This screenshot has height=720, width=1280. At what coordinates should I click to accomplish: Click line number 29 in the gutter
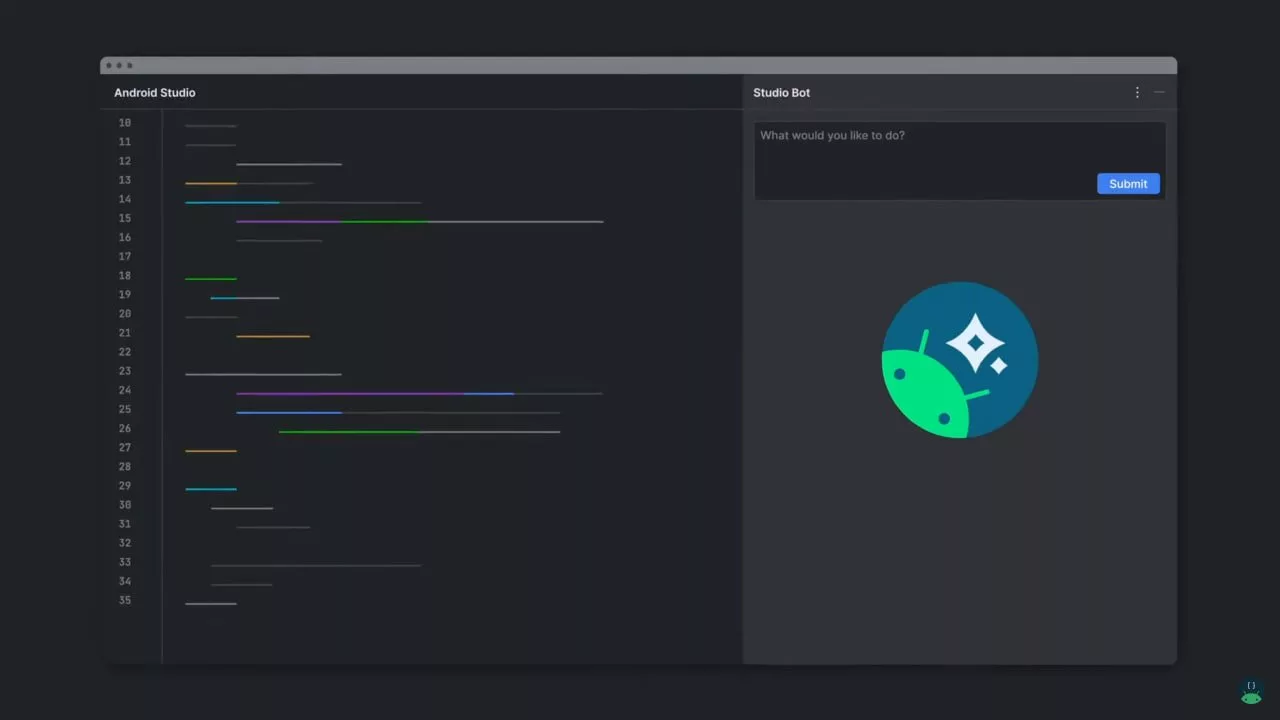125,486
